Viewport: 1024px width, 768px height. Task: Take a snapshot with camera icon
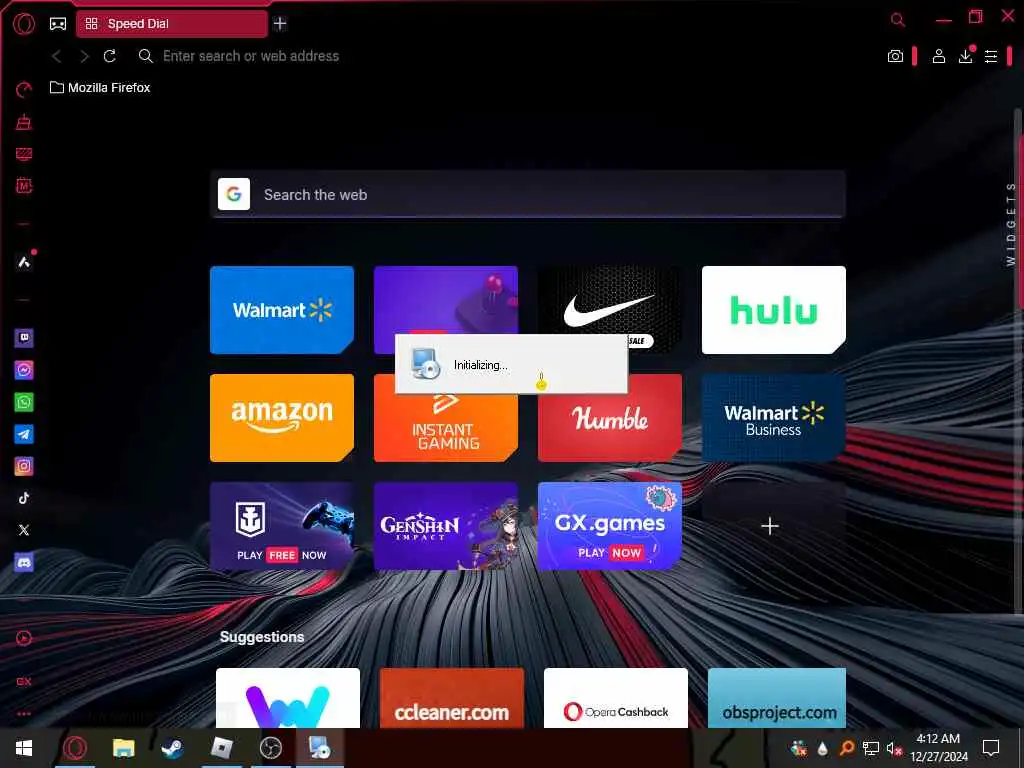point(895,56)
